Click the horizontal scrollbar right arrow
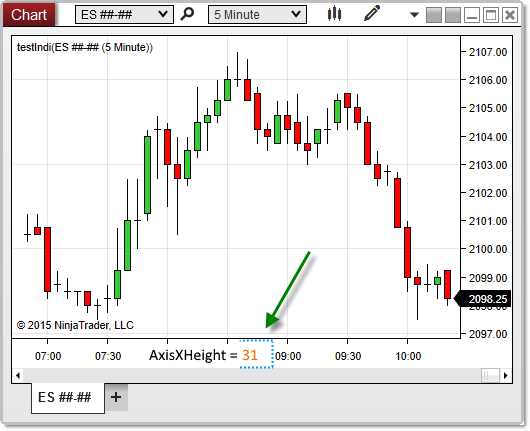Viewport: 530px width, 431px height. click(x=506, y=375)
